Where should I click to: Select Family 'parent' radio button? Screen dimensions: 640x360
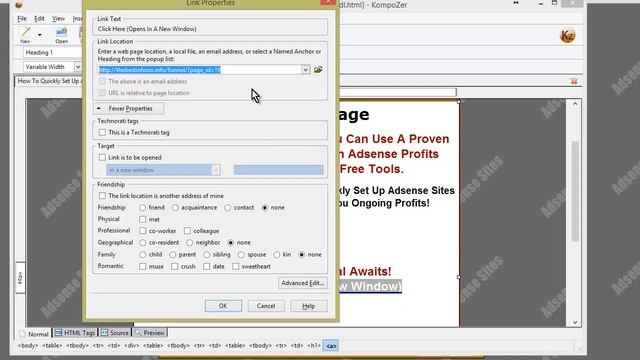click(x=173, y=255)
